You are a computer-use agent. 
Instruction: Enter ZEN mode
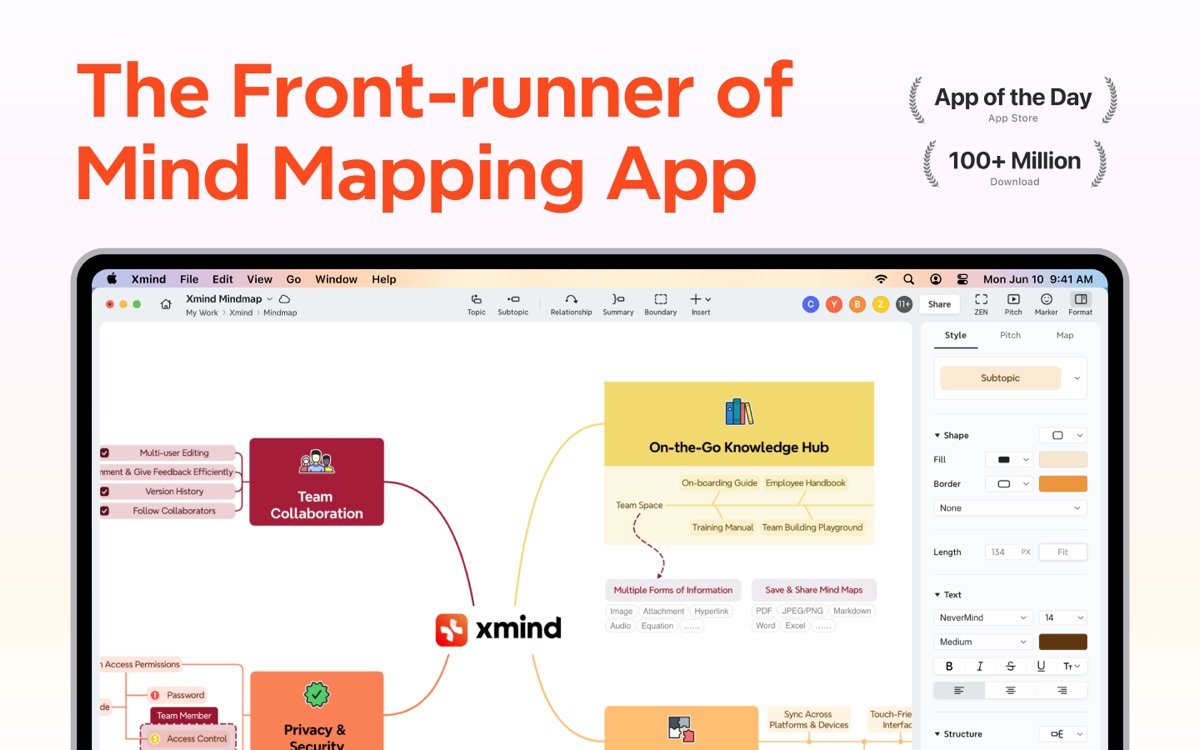(x=981, y=300)
